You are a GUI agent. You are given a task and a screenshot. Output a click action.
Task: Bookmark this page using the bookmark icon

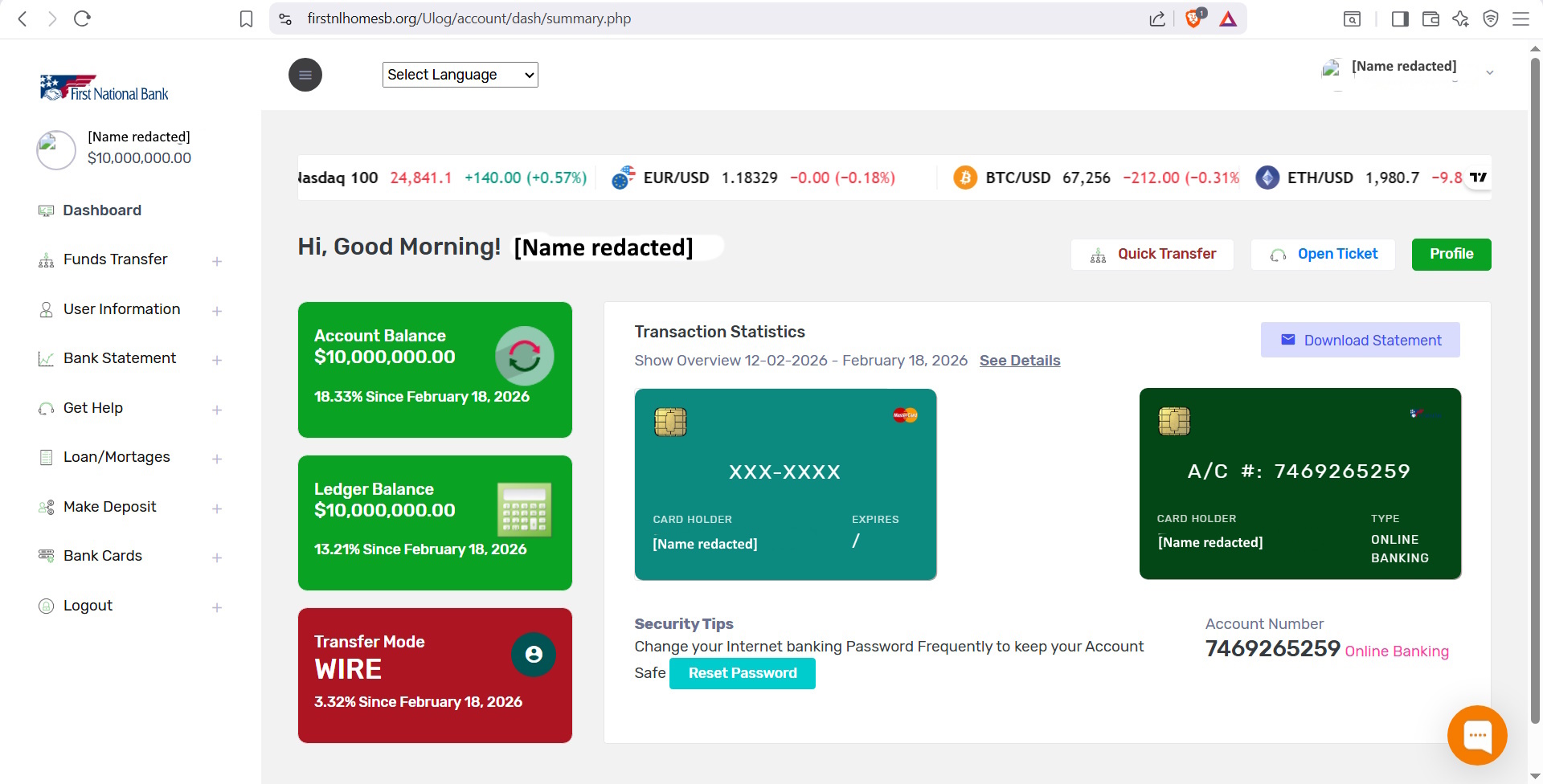point(246,18)
